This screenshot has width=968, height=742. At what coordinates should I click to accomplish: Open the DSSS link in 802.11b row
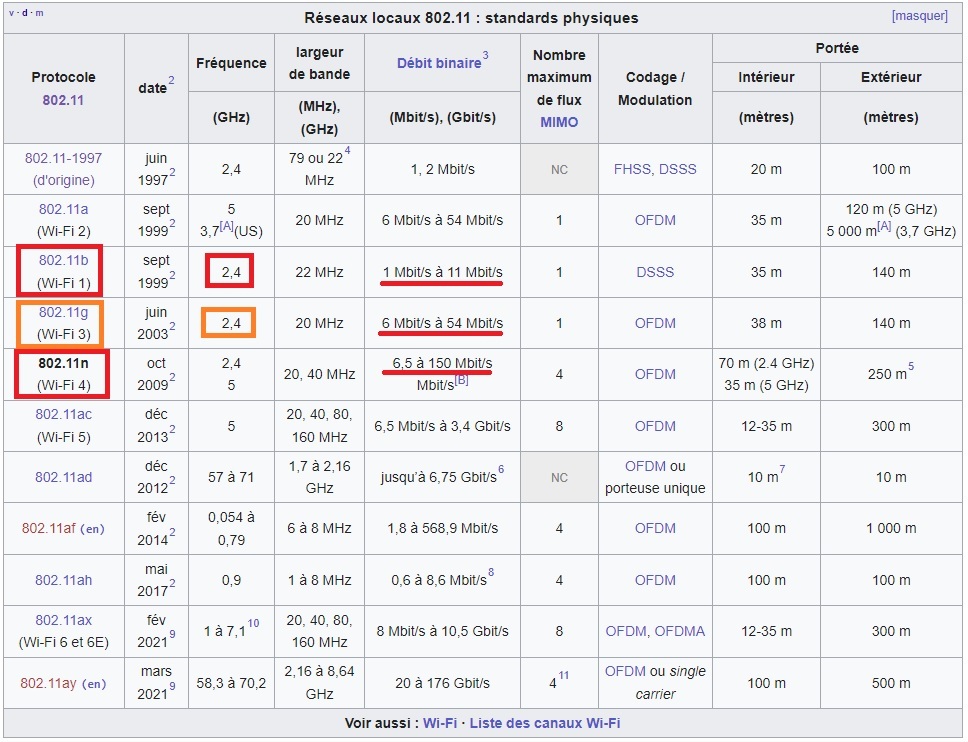point(655,272)
